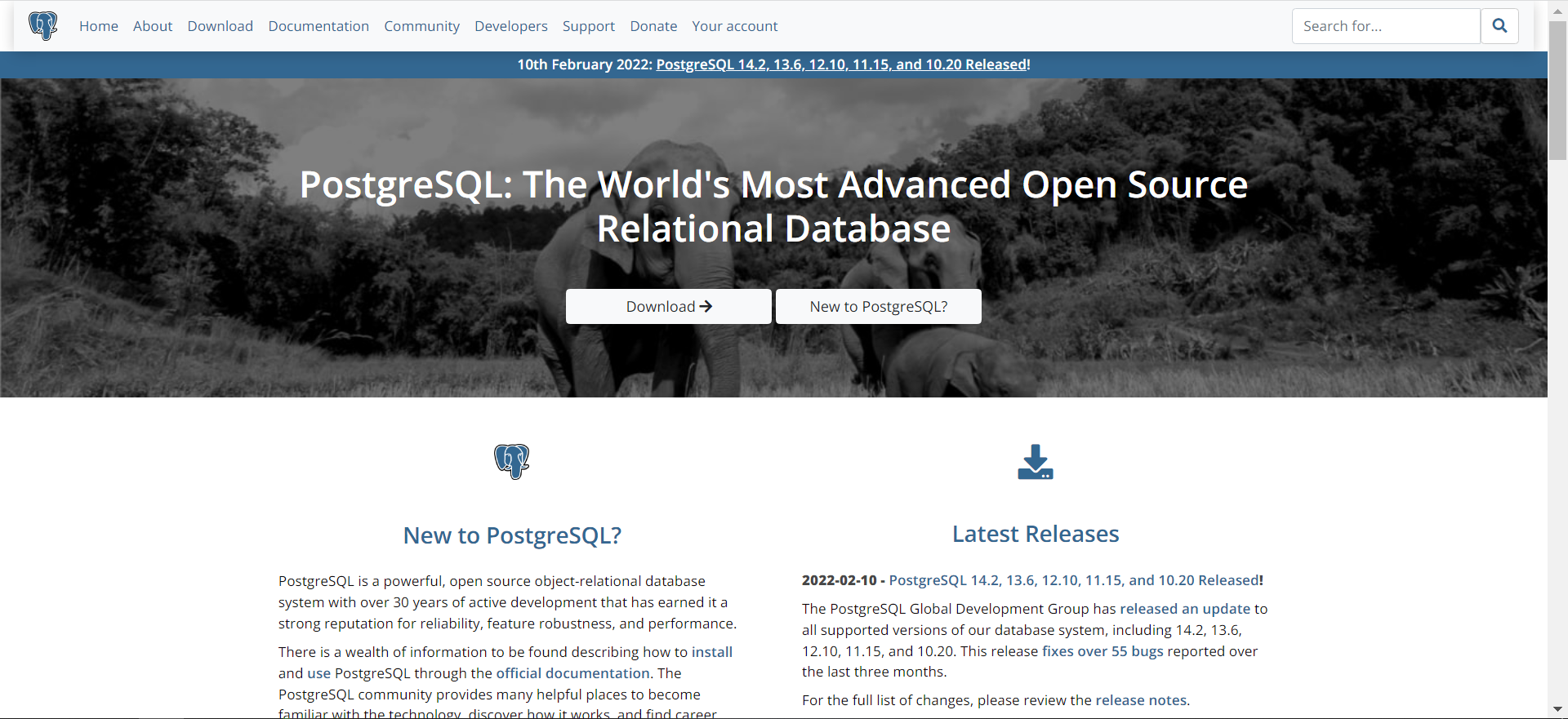Click the '2022-02-10' release date text
1568x719 pixels.
(x=839, y=580)
